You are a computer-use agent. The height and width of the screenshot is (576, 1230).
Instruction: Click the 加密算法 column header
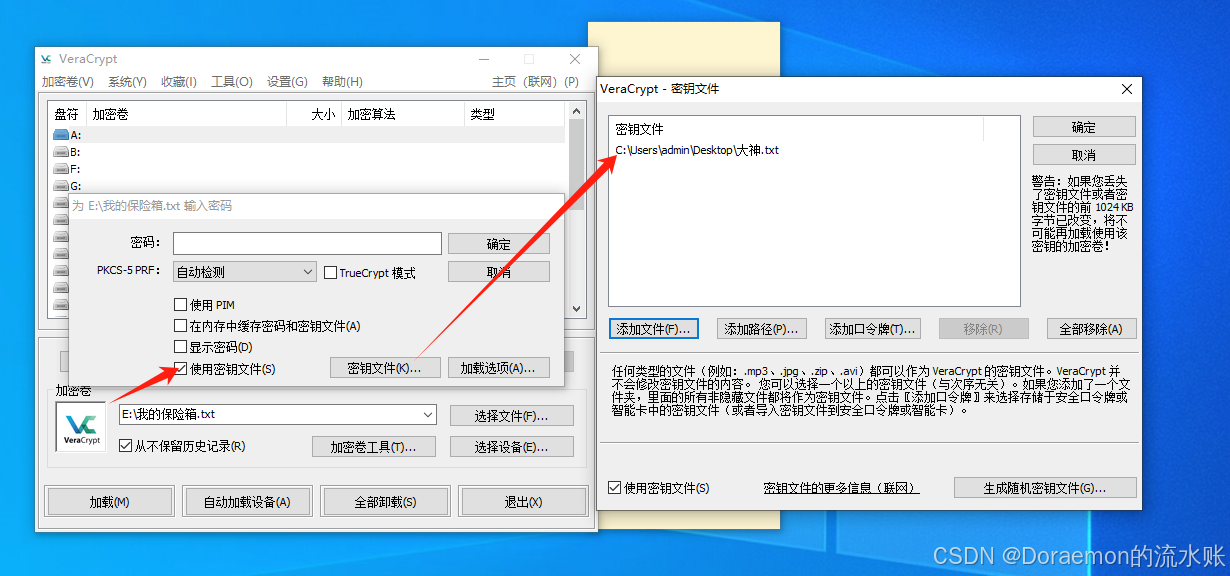tap(404, 114)
